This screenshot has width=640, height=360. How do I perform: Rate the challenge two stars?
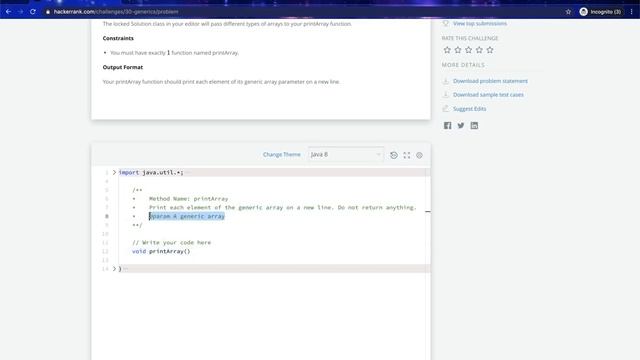458,50
